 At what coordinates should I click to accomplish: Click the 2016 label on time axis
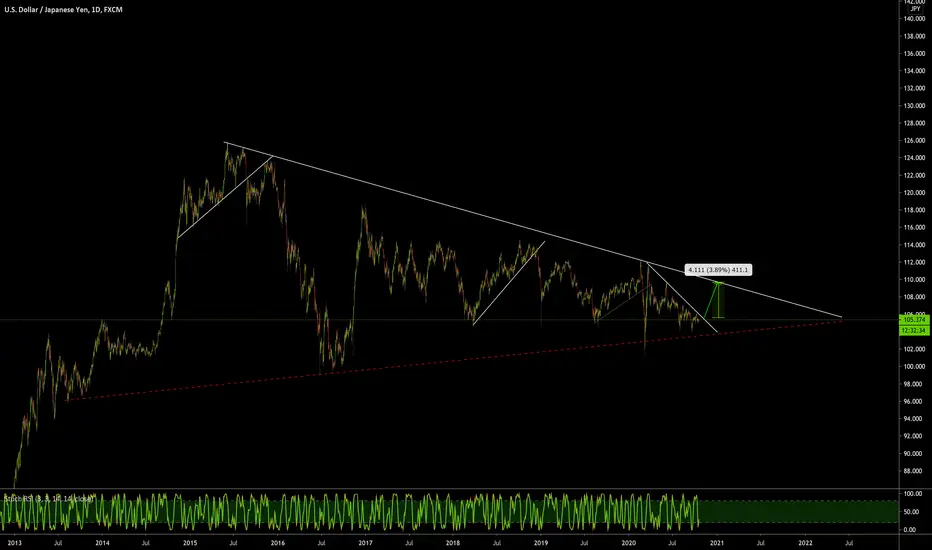[x=278, y=543]
